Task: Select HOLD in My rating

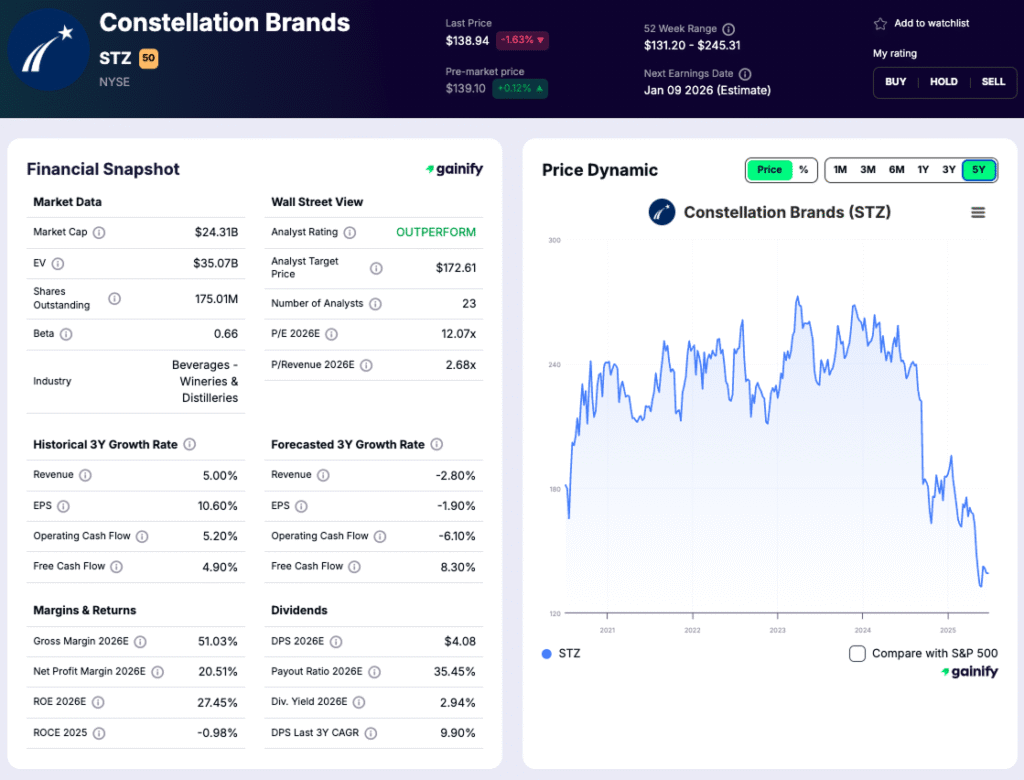Action: tap(943, 82)
